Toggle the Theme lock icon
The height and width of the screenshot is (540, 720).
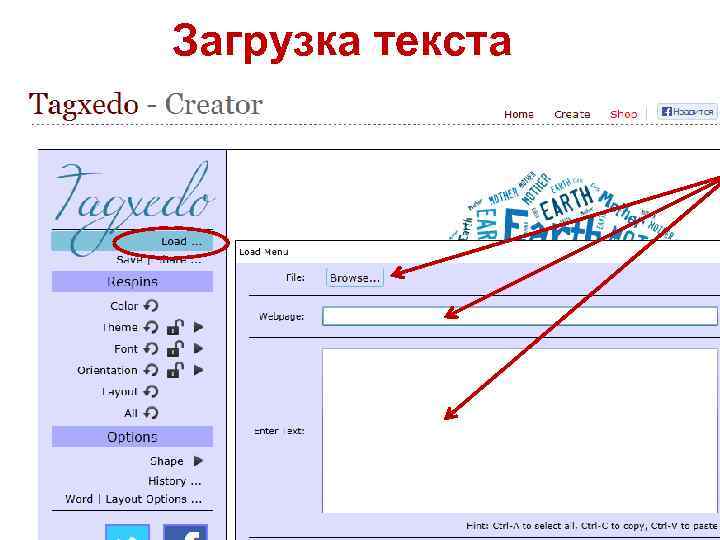click(175, 327)
